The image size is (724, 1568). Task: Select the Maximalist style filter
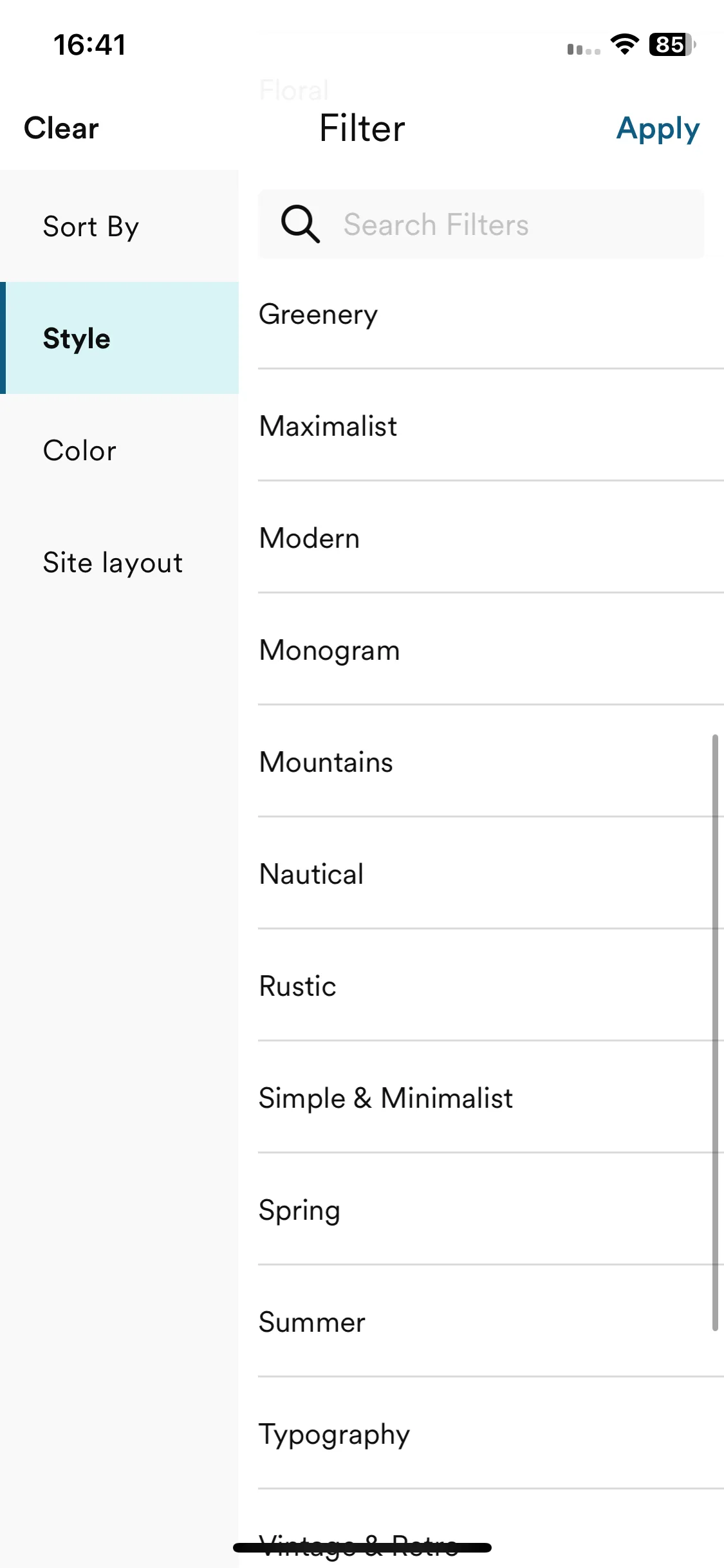491,425
